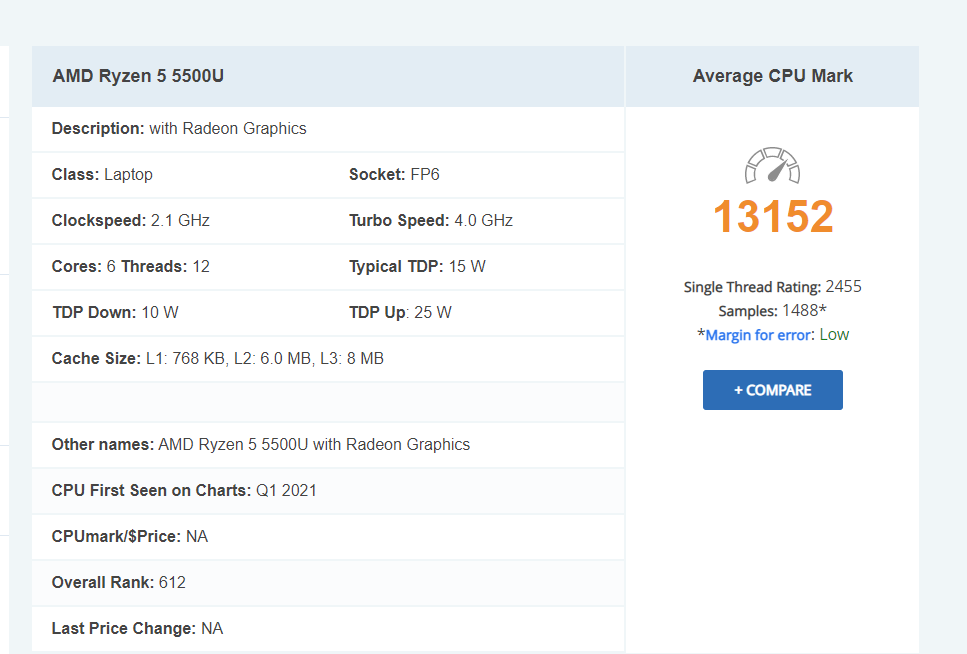Viewport: 967px width, 654px height.
Task: Click the + COMPARE button
Action: pos(772,390)
